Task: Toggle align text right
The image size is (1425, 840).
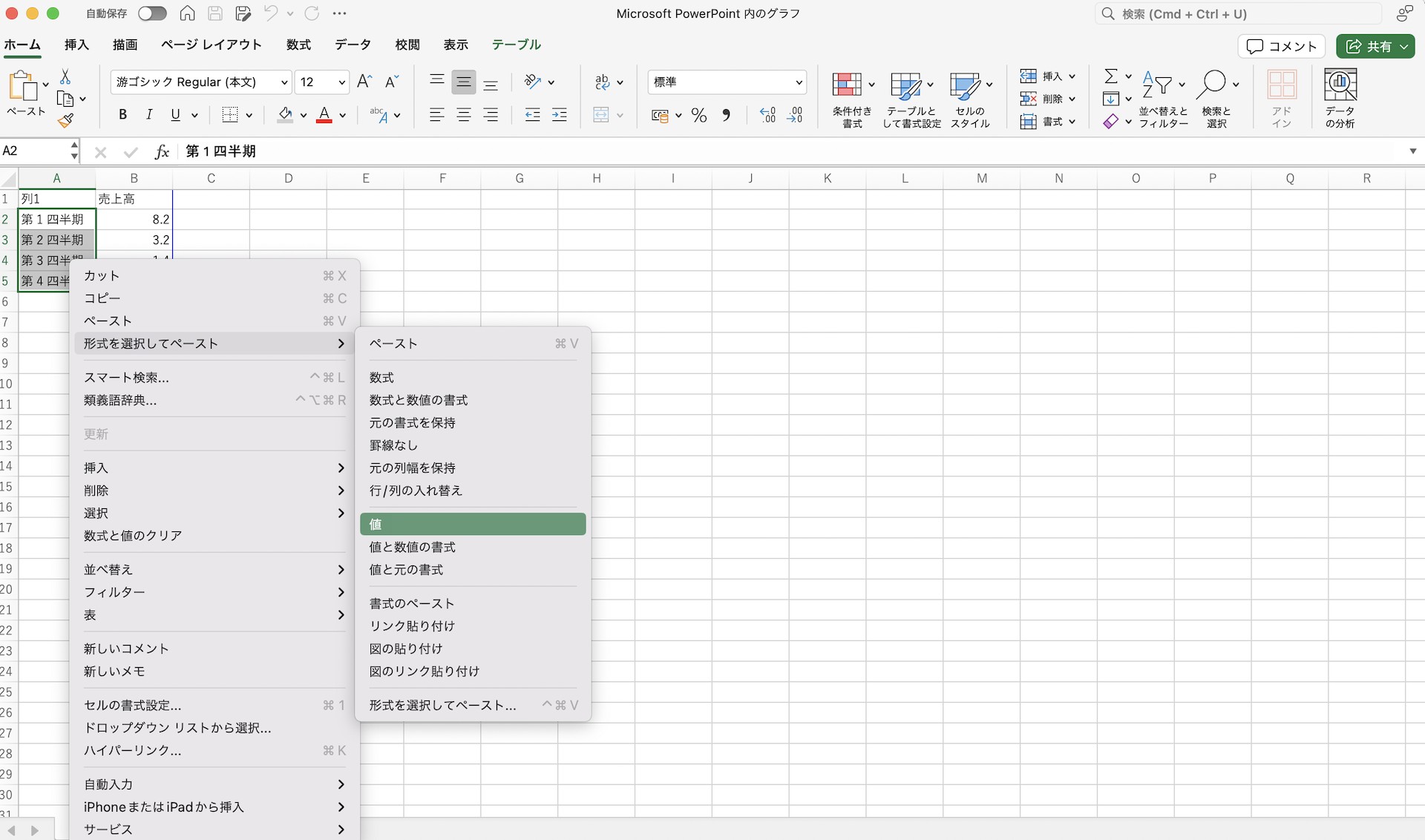Action: 491,115
